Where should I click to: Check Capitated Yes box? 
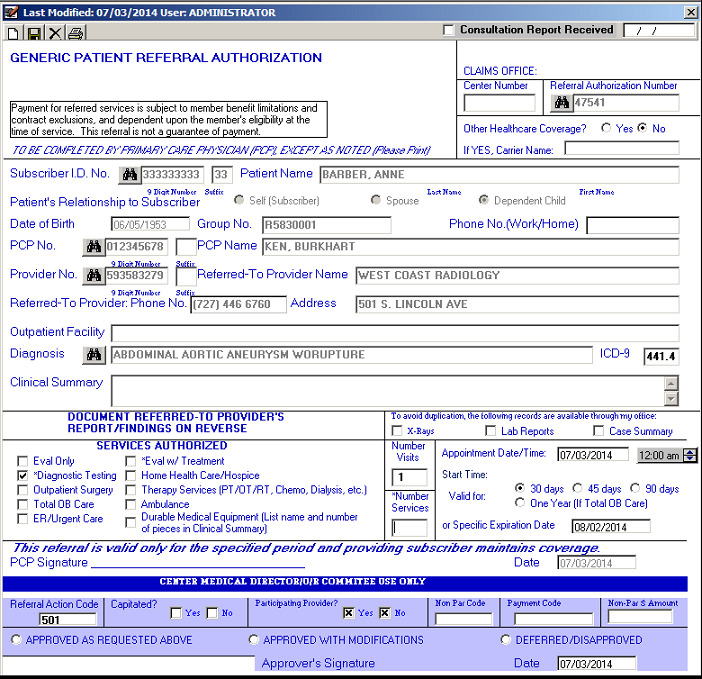176,613
